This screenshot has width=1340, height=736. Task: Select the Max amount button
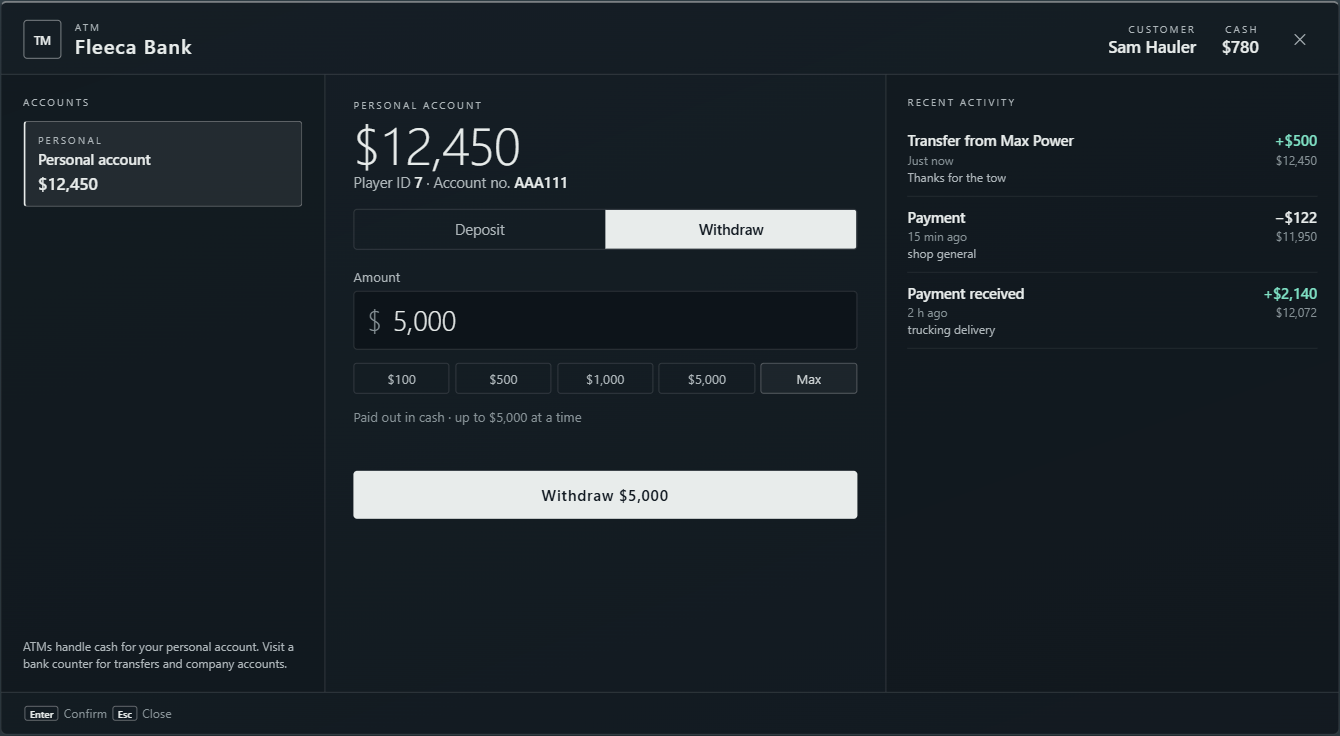(809, 379)
